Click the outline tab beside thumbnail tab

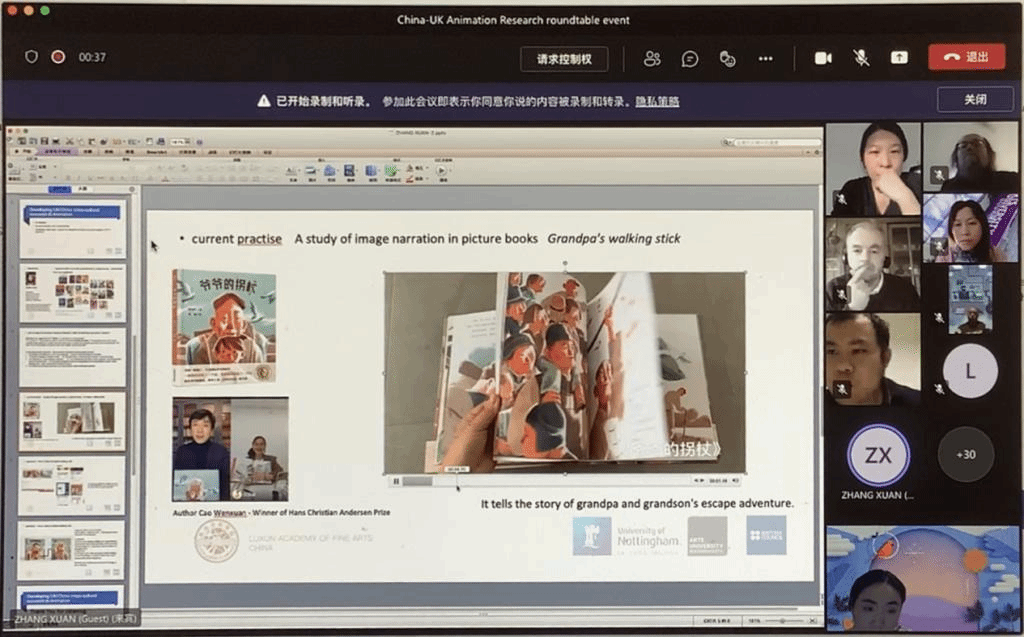[x=83, y=189]
